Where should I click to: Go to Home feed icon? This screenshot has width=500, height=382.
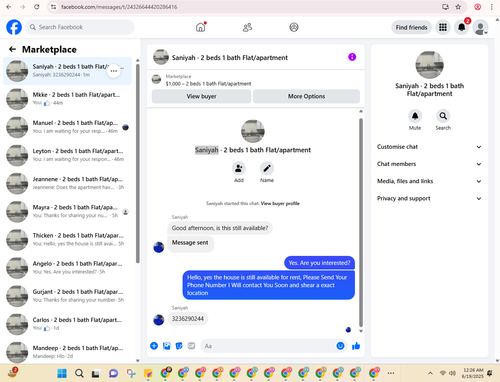[201, 27]
